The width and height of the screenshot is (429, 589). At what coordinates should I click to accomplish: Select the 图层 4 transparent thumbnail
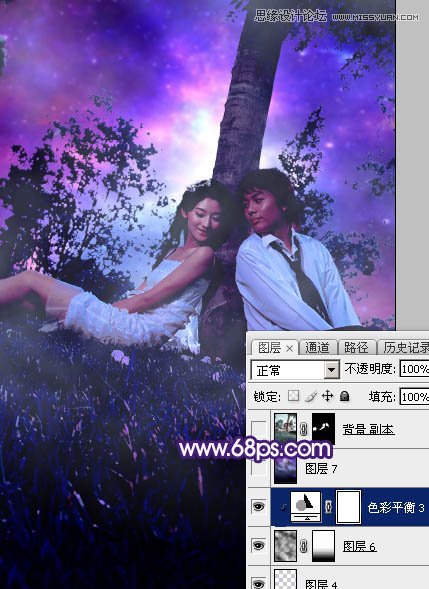pos(285,580)
